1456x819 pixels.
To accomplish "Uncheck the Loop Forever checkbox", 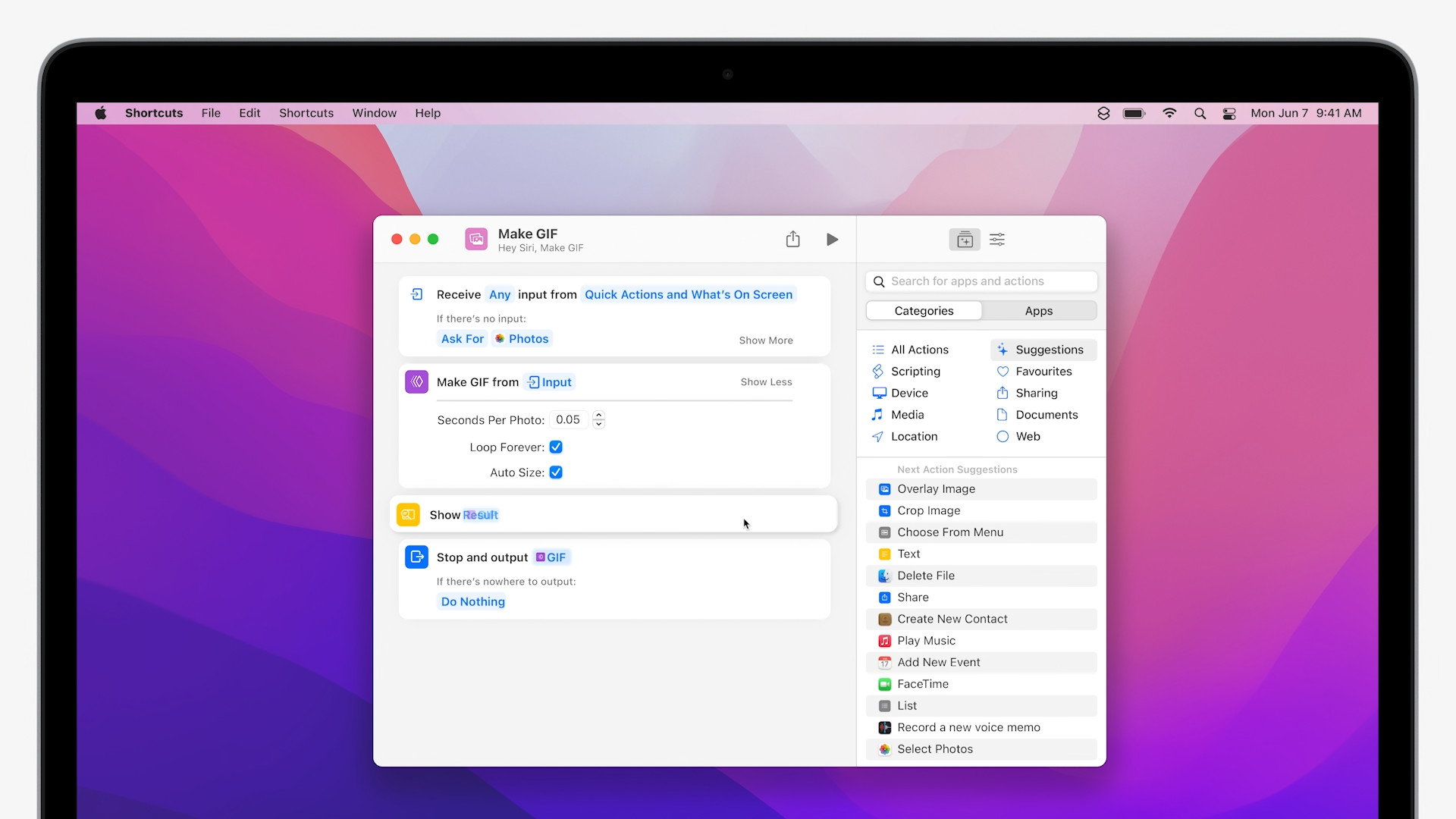I will point(556,447).
